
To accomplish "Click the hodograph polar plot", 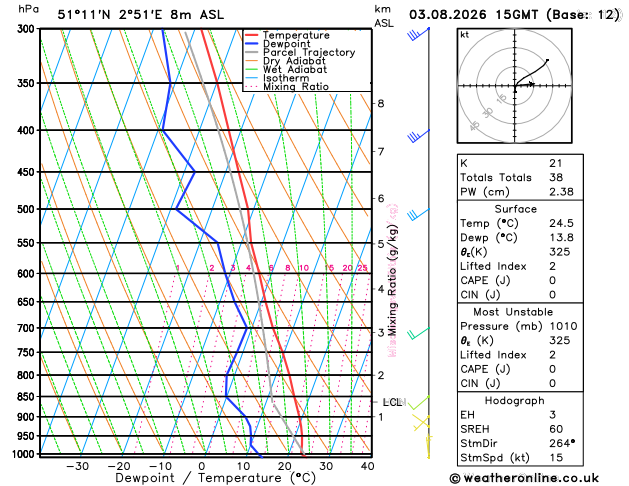I will click(515, 85).
